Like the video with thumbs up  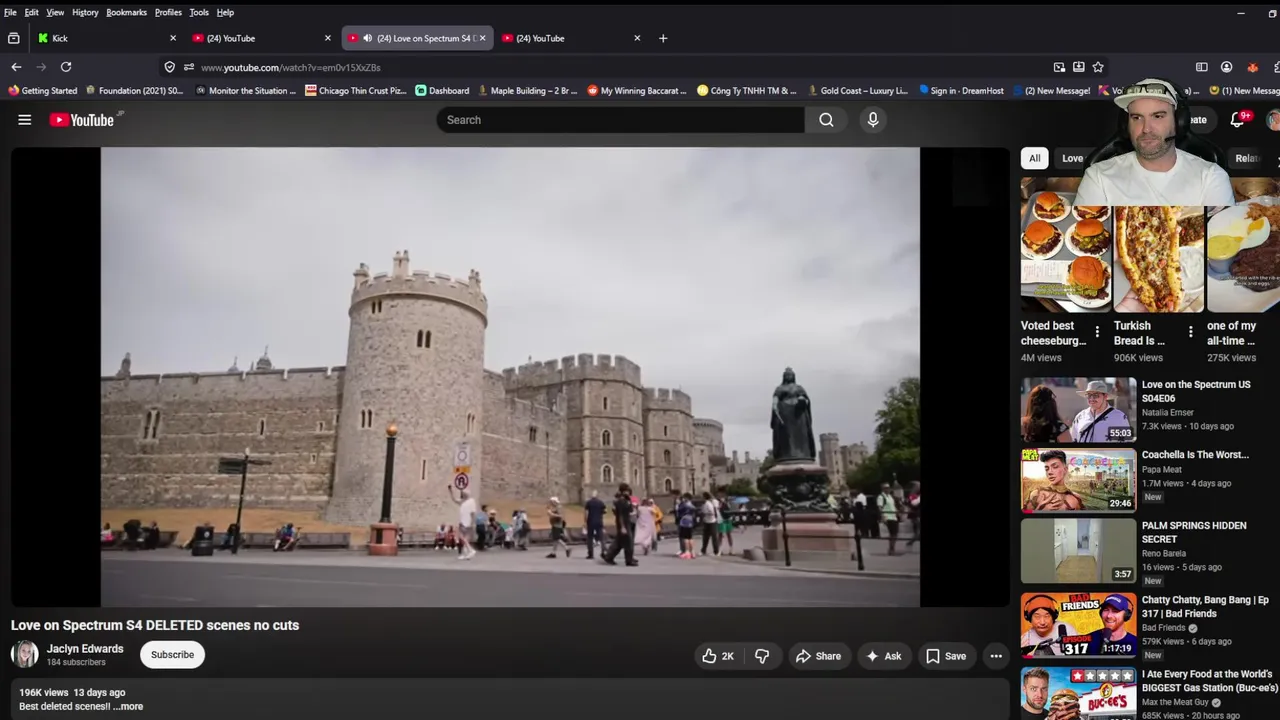tap(718, 656)
